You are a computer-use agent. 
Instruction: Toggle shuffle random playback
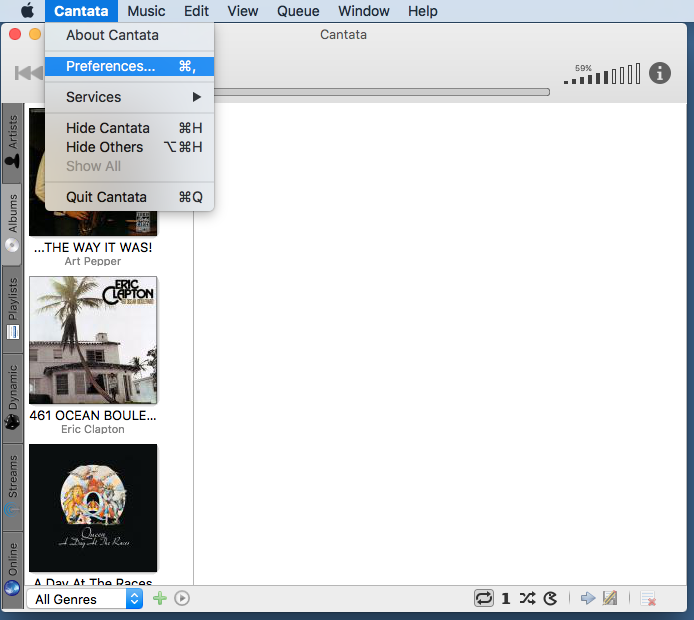pyautogui.click(x=527, y=598)
